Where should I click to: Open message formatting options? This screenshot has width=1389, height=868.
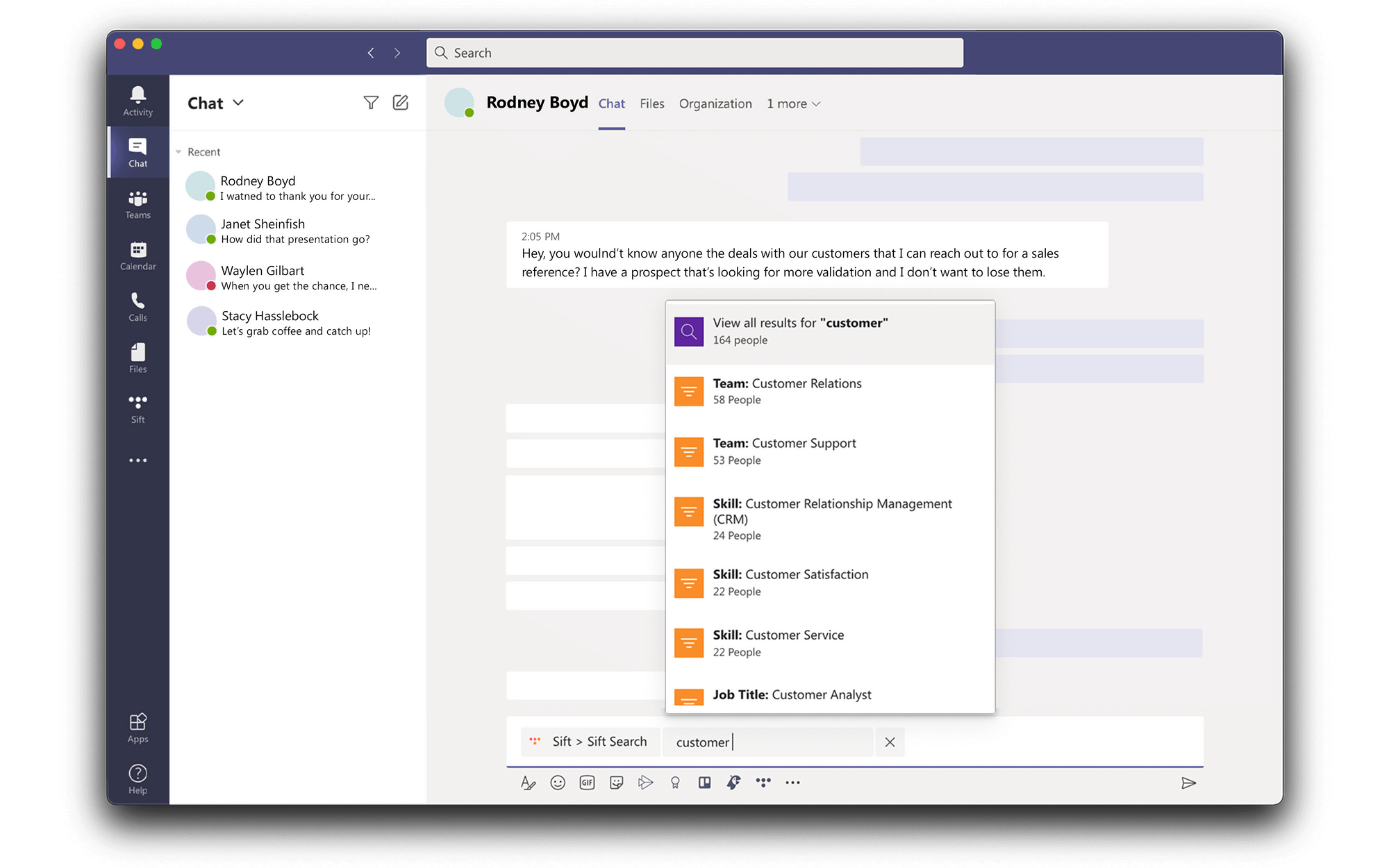tap(529, 783)
